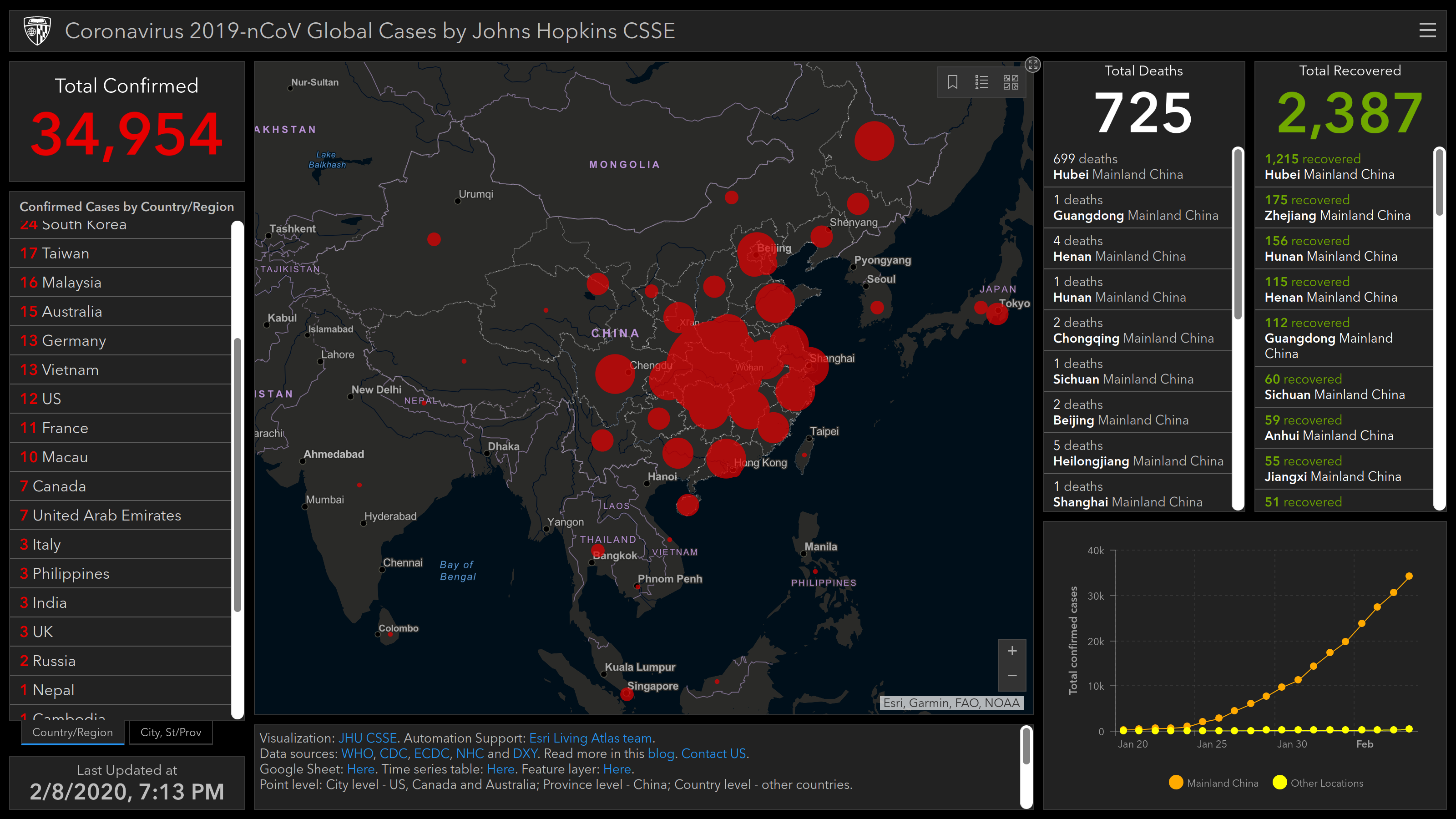Zoom in with the plus button
This screenshot has width=1456, height=819.
point(1012,651)
